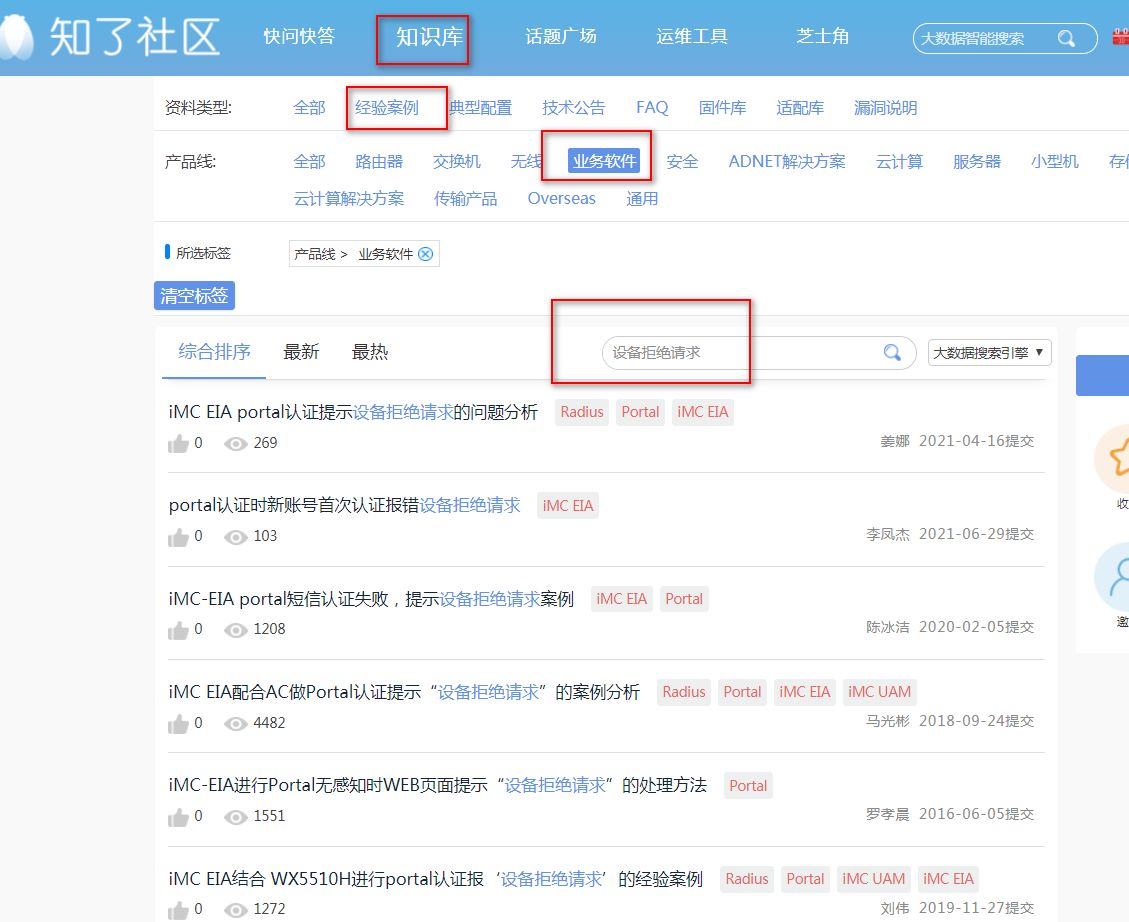Filter by 业务软件 product line

pyautogui.click(x=604, y=161)
